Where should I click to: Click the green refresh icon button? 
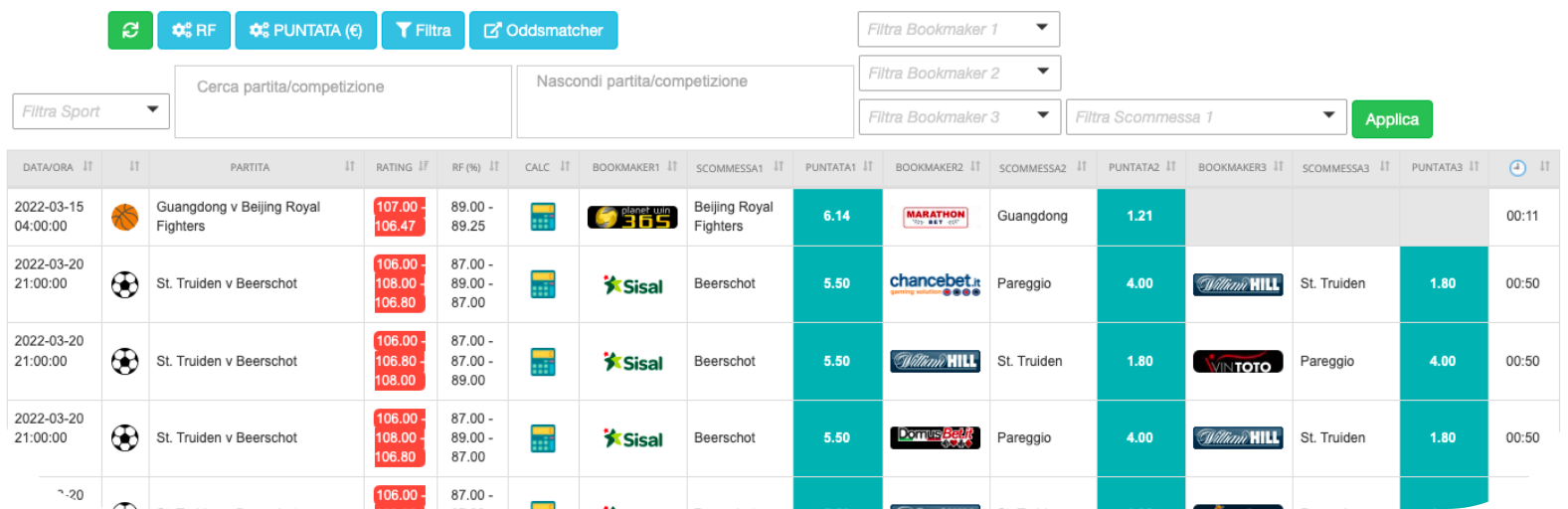point(130,31)
